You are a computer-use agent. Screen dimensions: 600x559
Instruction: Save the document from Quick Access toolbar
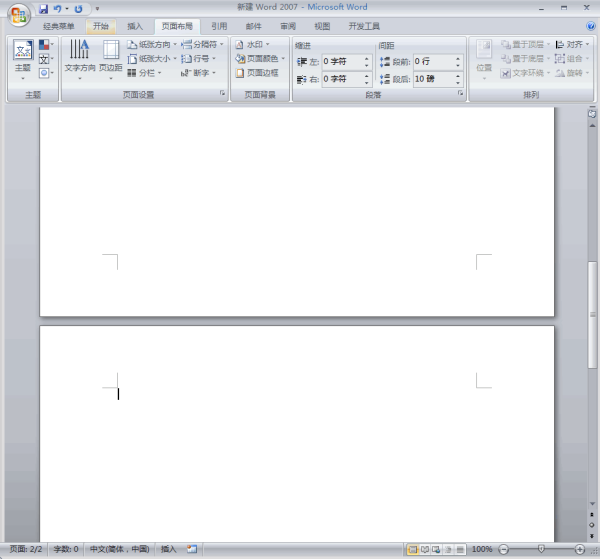pyautogui.click(x=44, y=9)
